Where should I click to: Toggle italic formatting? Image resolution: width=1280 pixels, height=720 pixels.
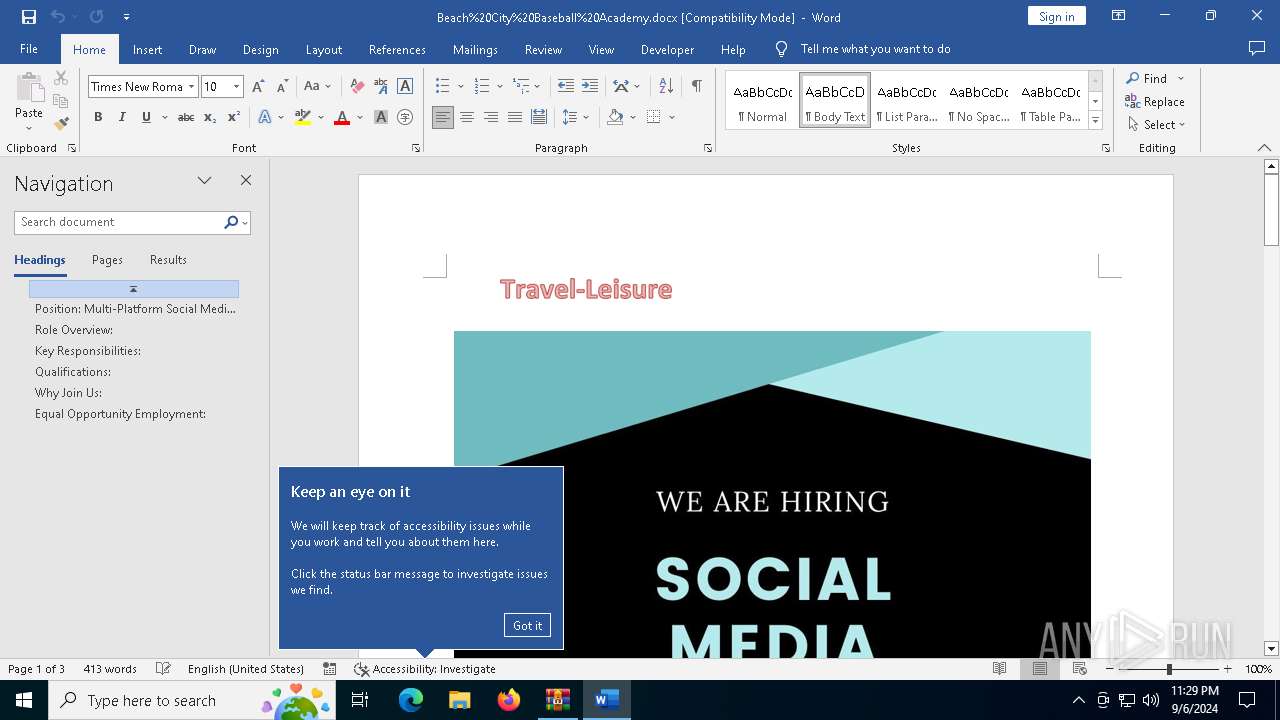click(x=122, y=117)
